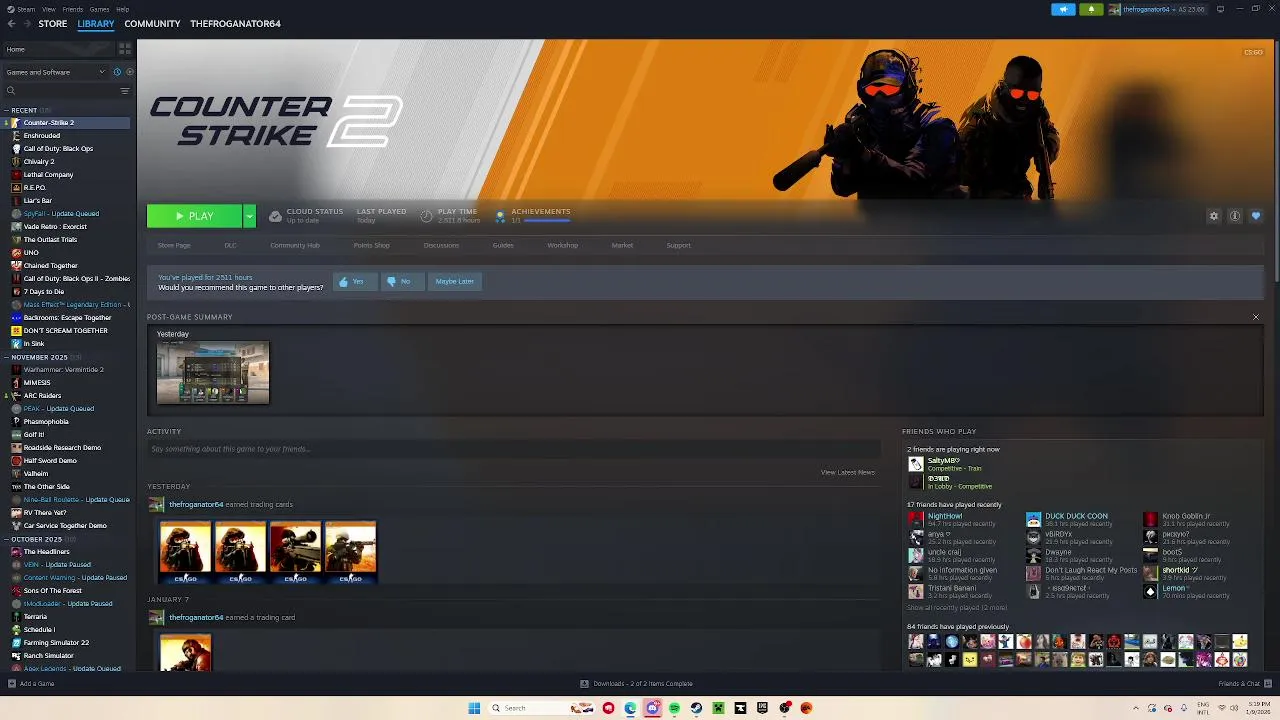Open the Friends menu
This screenshot has width=1280, height=720.
point(73,9)
